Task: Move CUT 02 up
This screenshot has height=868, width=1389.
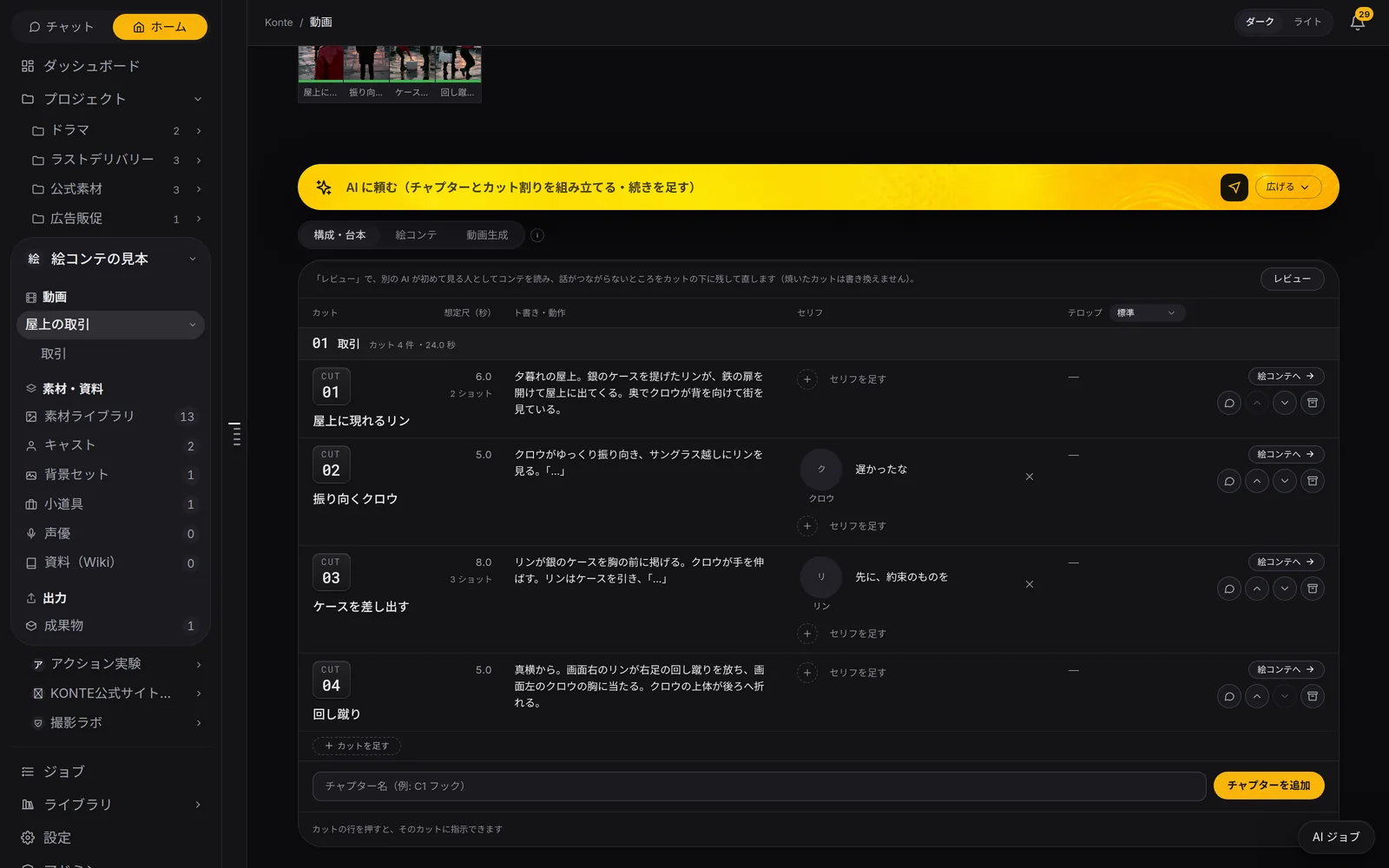Action: [x=1257, y=481]
